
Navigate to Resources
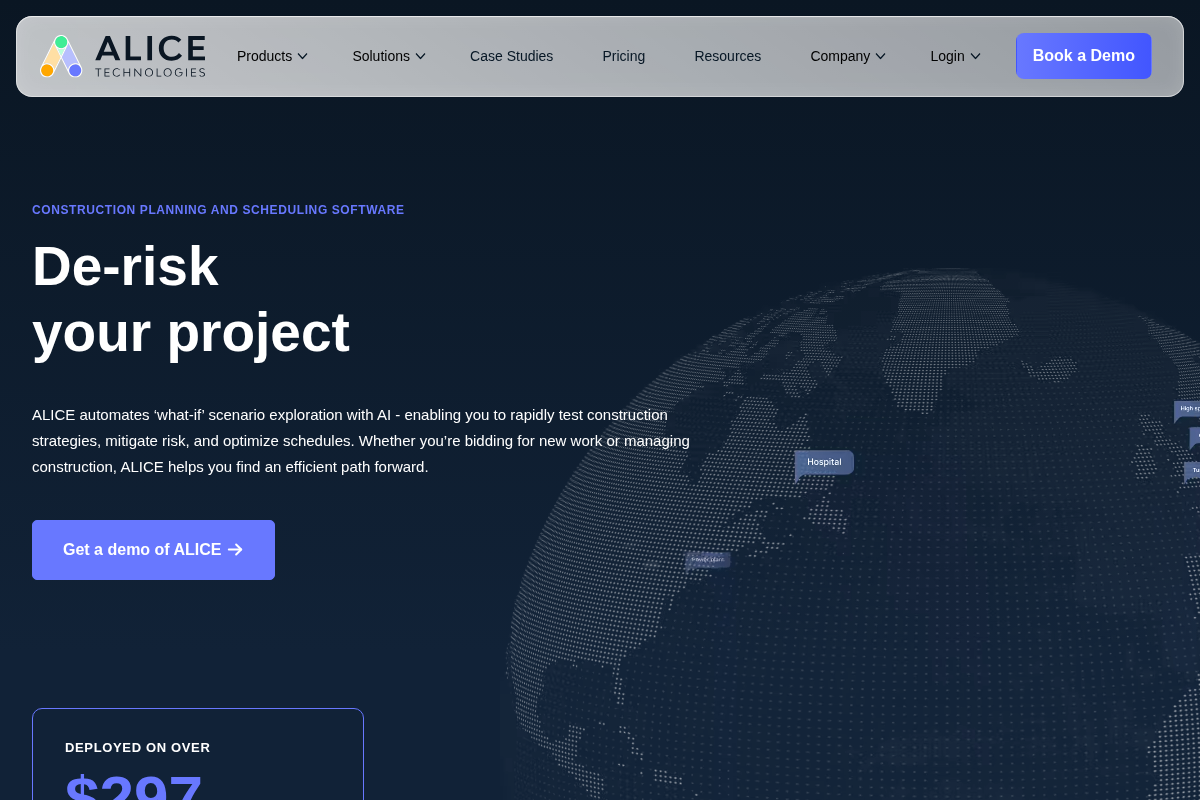click(x=727, y=56)
